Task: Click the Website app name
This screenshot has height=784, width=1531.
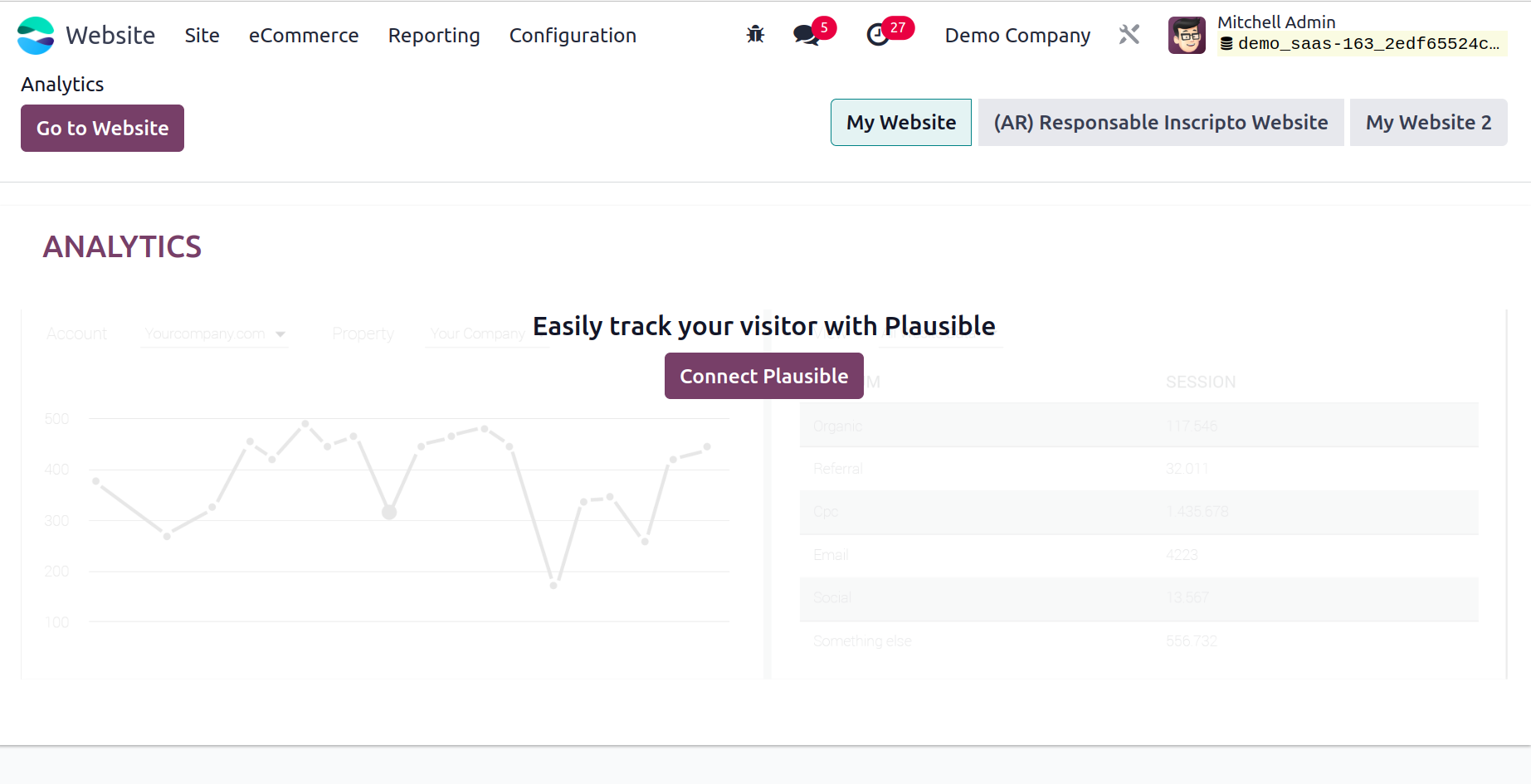Action: tap(110, 36)
